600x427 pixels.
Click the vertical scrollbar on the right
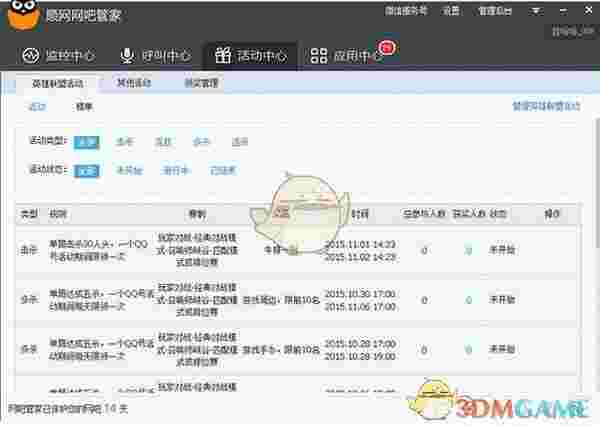click(597, 183)
